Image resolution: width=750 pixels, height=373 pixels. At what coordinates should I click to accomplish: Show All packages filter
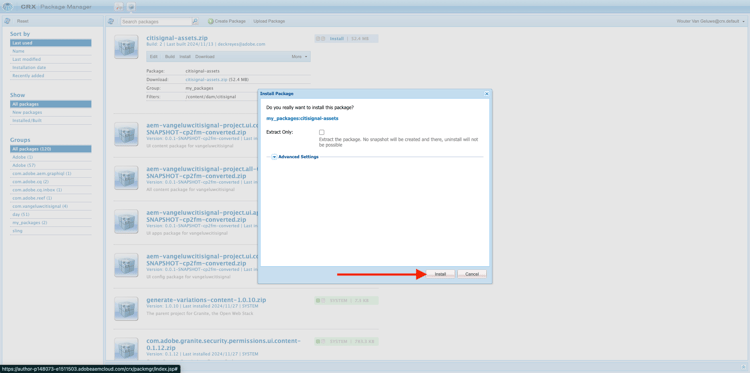pyautogui.click(x=51, y=104)
